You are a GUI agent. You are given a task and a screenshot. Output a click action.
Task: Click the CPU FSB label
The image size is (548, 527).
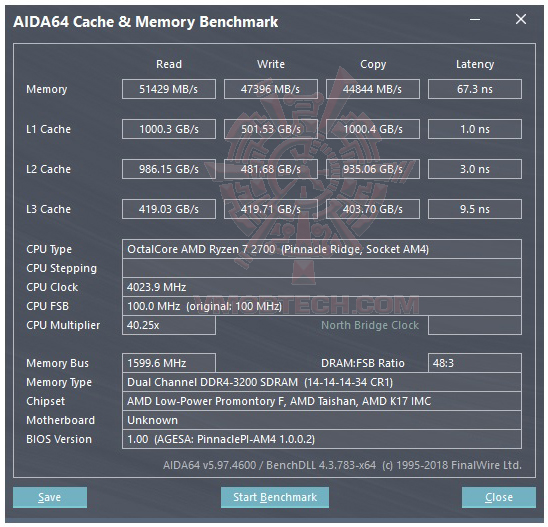48,306
